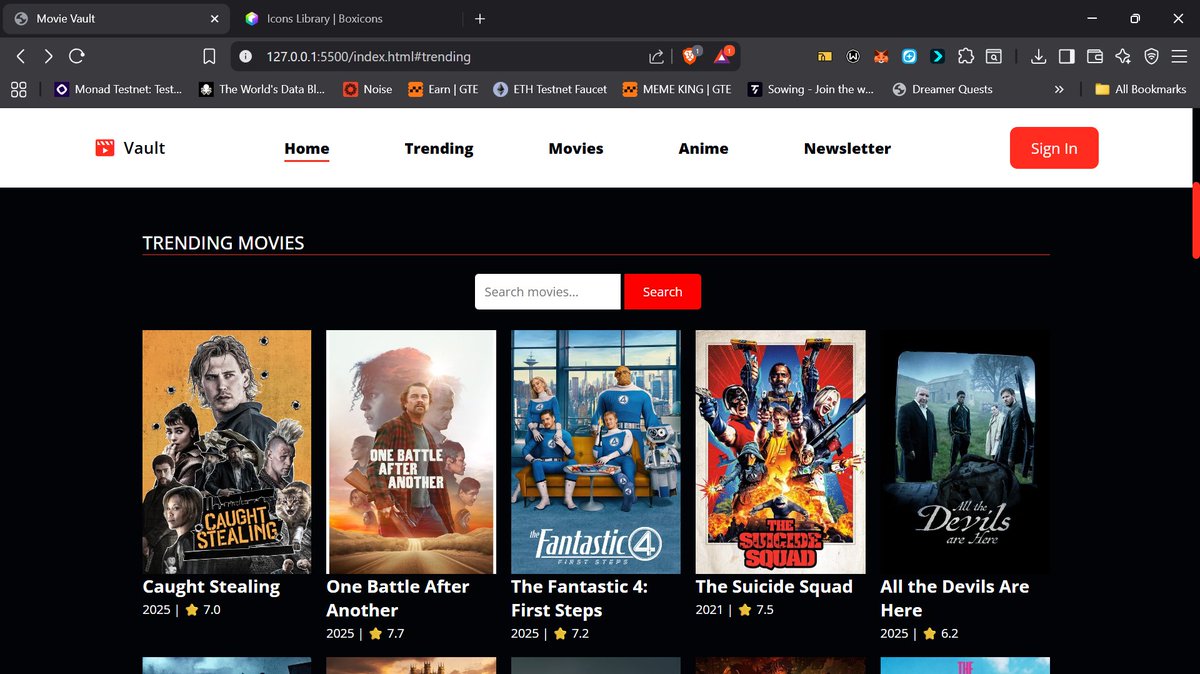Open the Anime nav item
1200x674 pixels.
pos(704,148)
